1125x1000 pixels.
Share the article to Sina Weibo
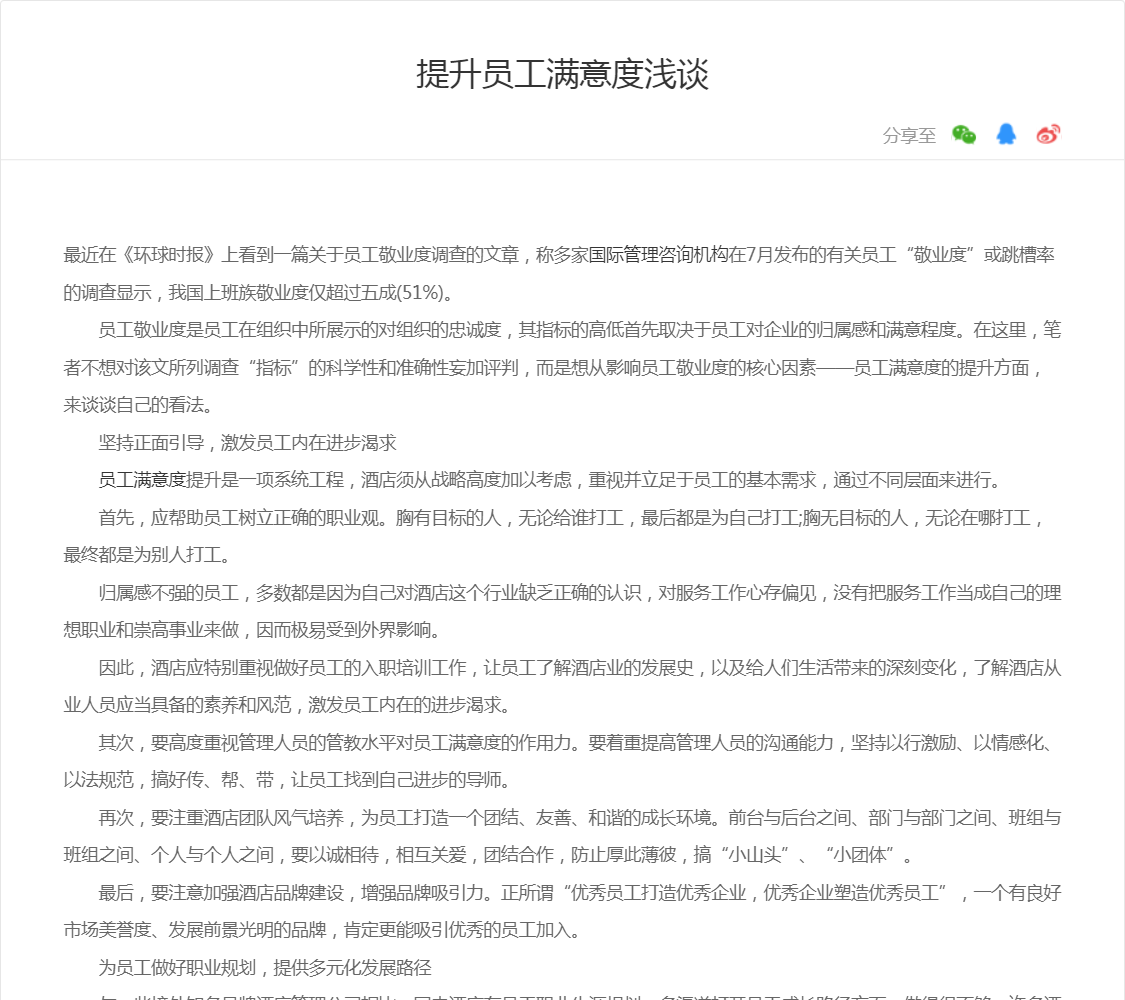coord(1048,134)
